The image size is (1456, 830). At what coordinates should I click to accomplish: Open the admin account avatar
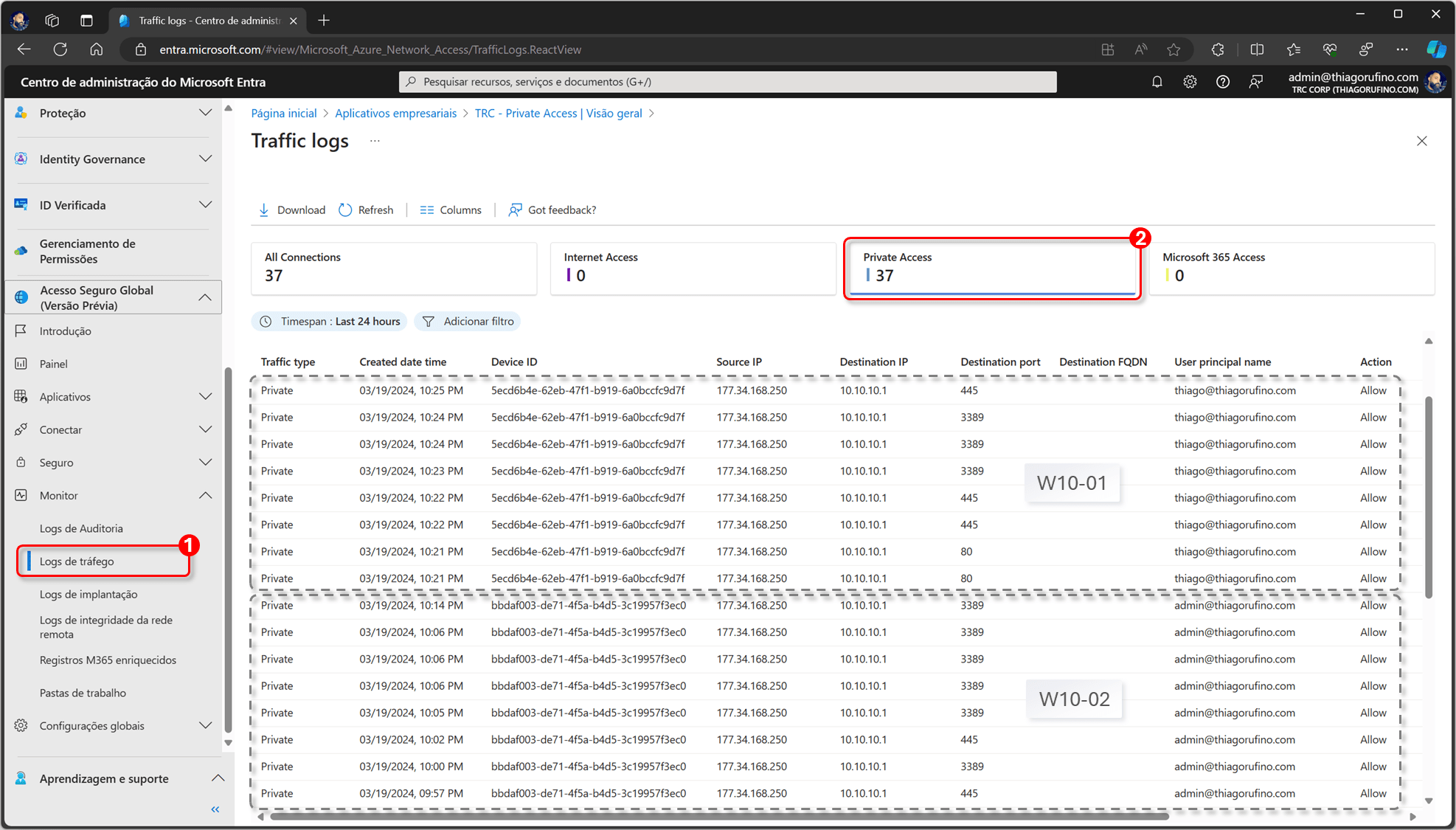[x=1435, y=82]
